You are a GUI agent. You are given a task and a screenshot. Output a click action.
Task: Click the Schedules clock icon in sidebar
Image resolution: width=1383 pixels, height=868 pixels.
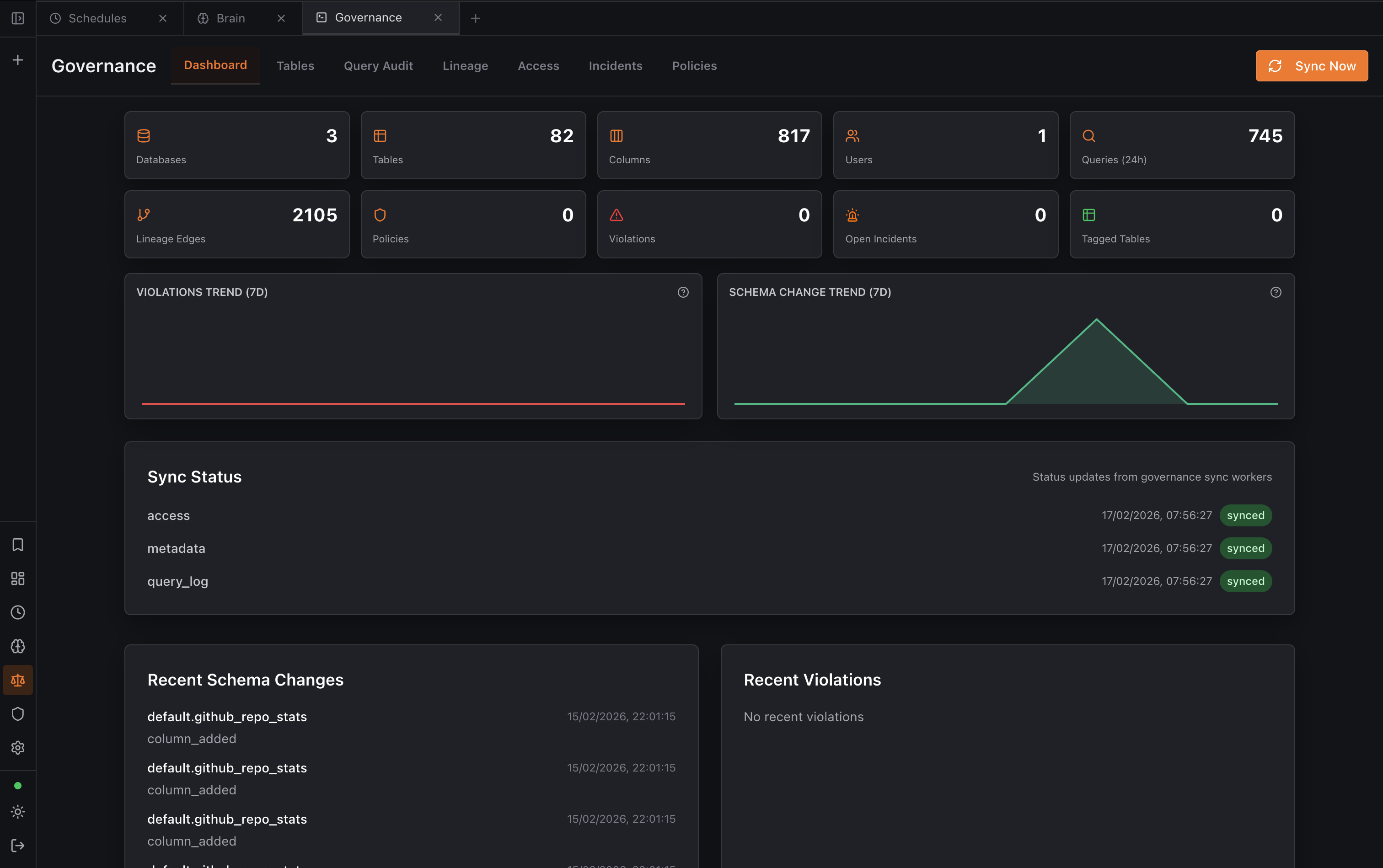17,612
